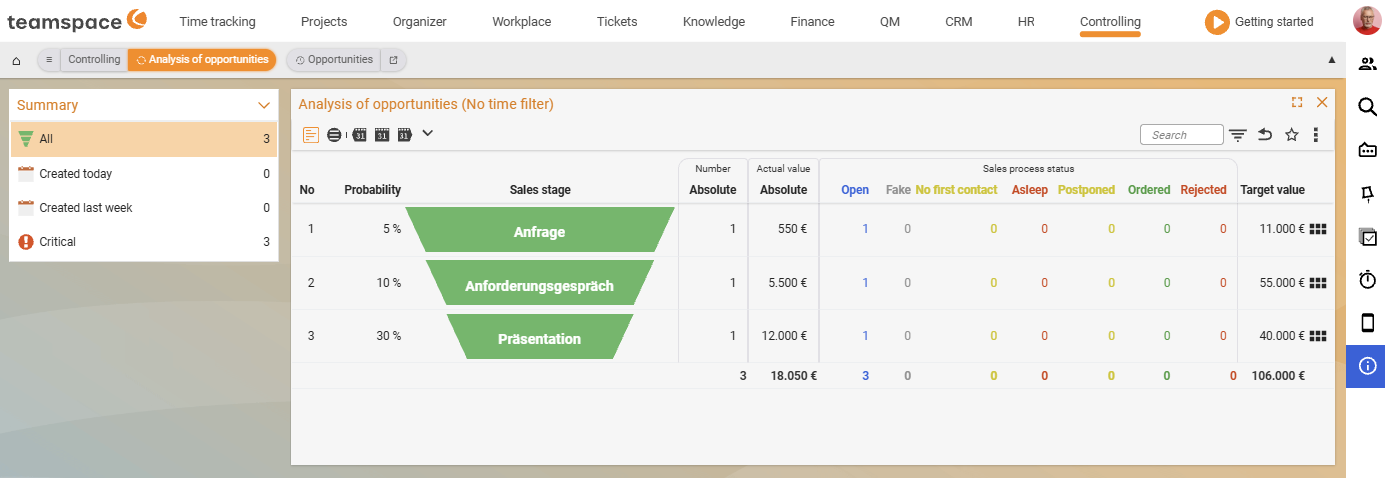
Task: Go to next period calendar icon
Action: (405, 134)
